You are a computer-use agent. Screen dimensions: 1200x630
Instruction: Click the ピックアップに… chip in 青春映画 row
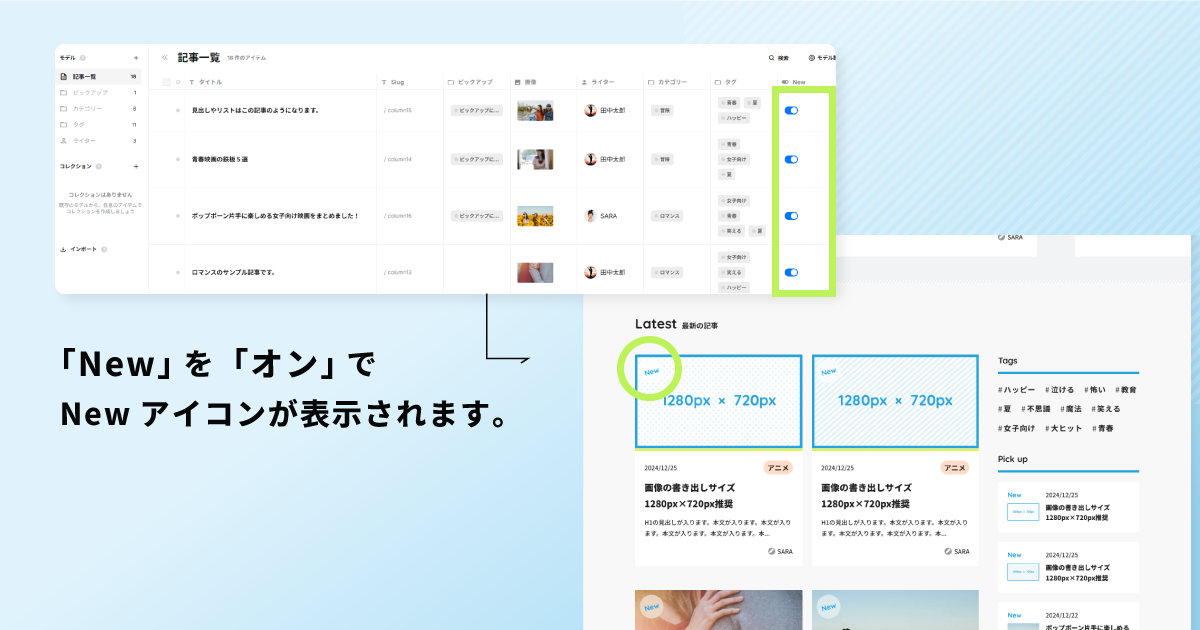click(476, 159)
